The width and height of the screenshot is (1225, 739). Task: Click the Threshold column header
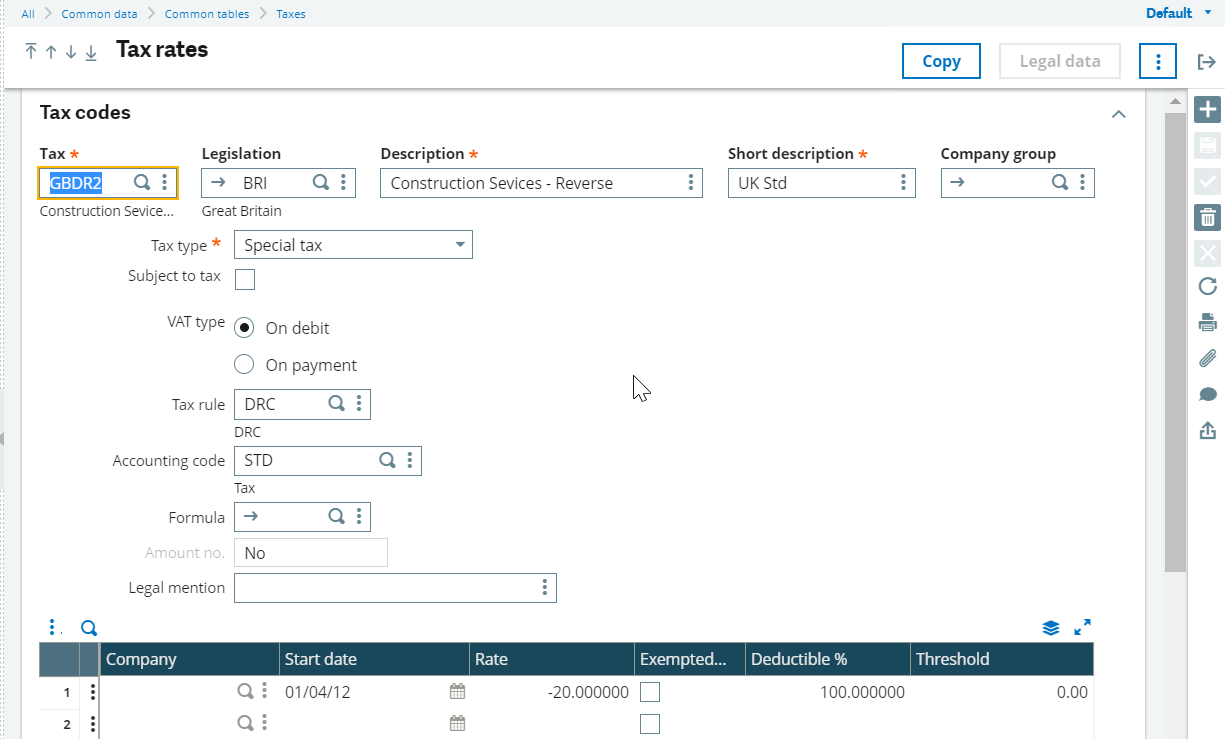point(1002,659)
